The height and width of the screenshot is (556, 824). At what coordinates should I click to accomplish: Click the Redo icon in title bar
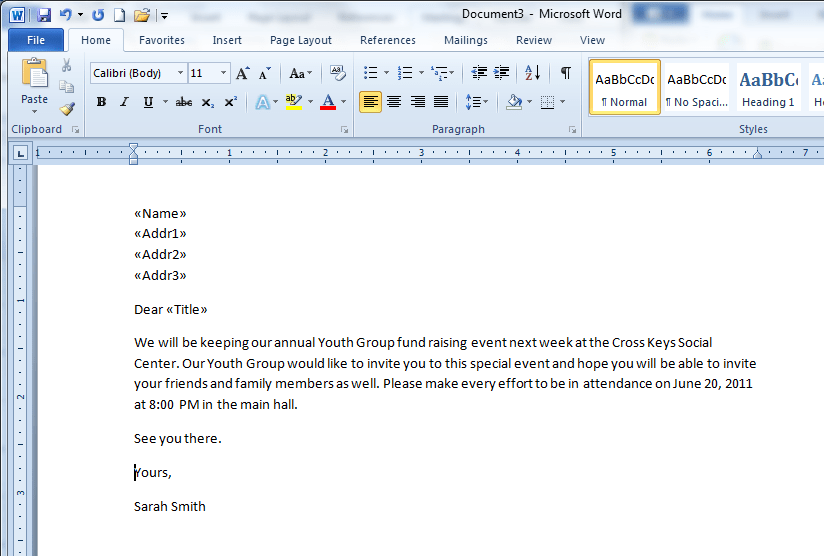point(98,15)
